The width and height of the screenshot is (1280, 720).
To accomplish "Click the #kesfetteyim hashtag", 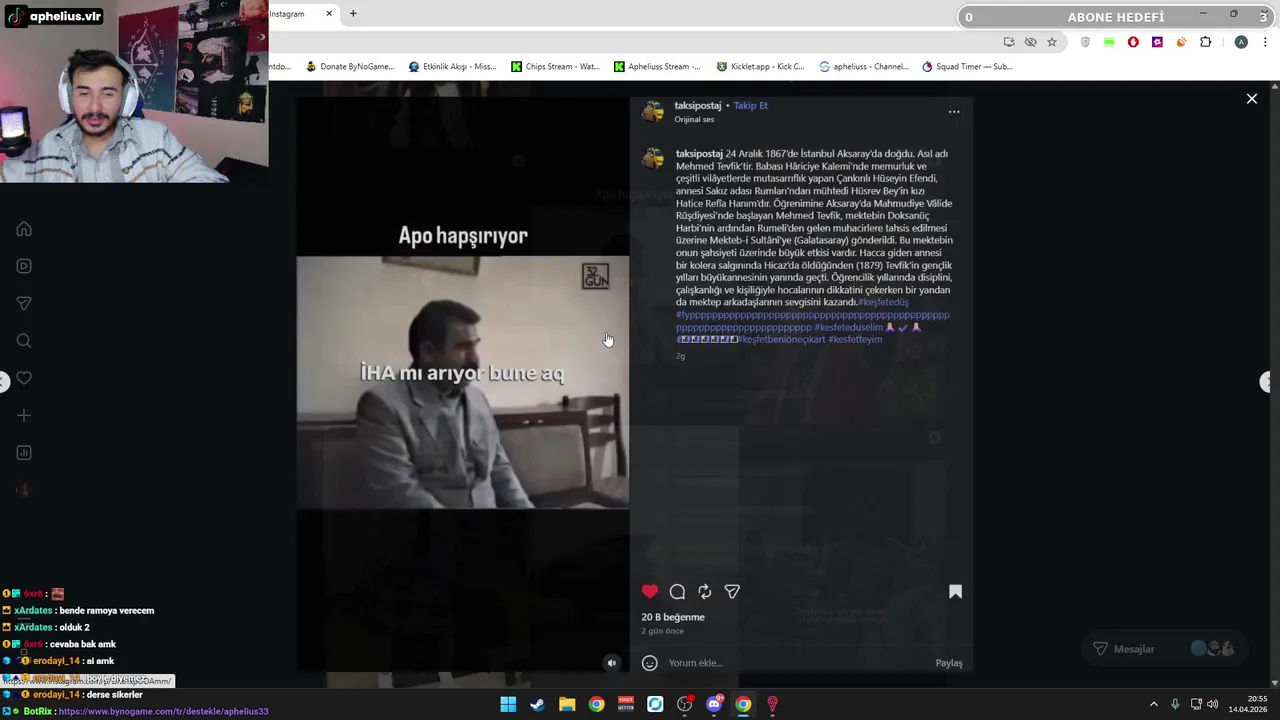I will [x=855, y=339].
